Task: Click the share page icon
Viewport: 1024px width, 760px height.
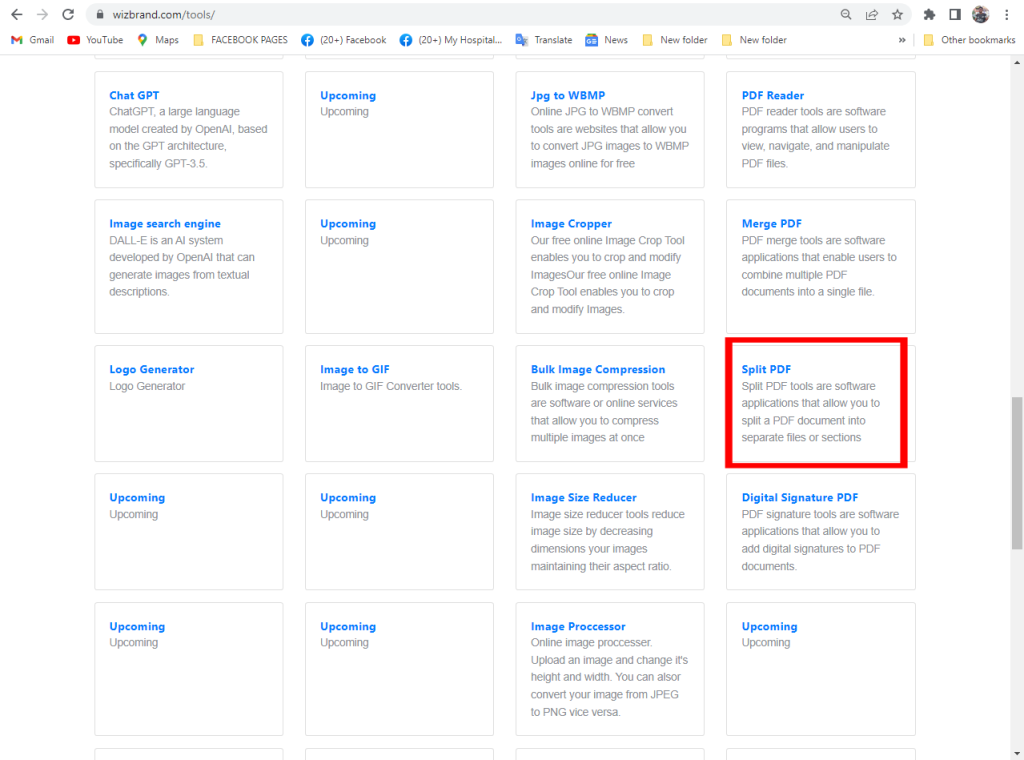Action: point(872,15)
